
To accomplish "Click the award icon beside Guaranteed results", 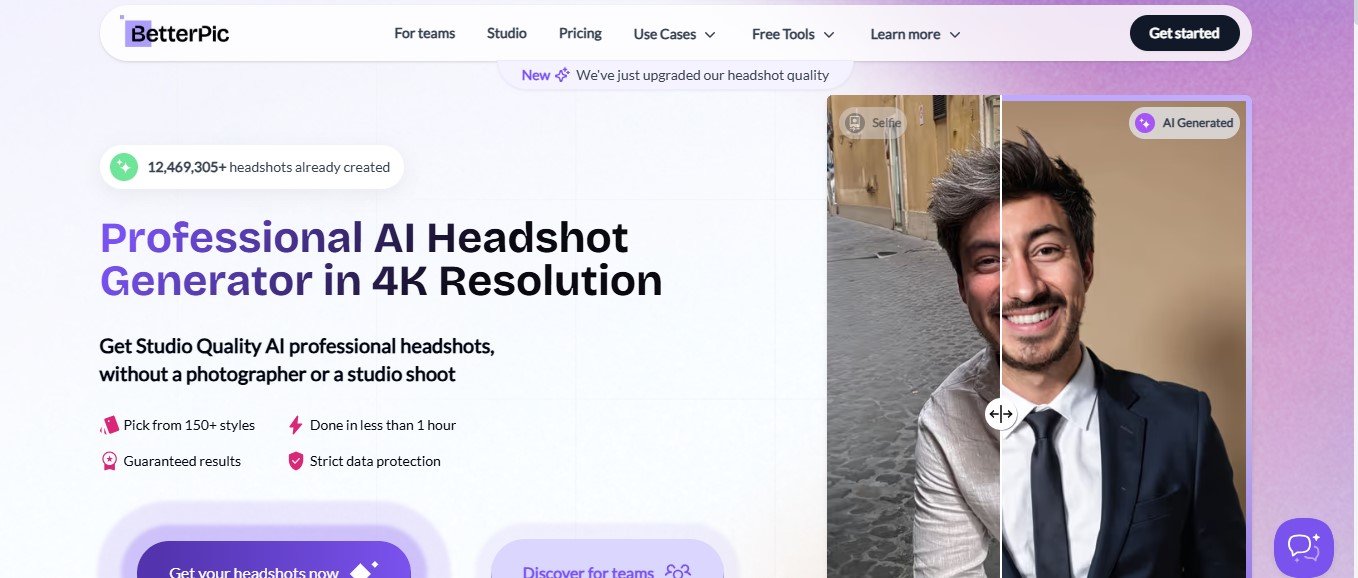I will tap(109, 461).
